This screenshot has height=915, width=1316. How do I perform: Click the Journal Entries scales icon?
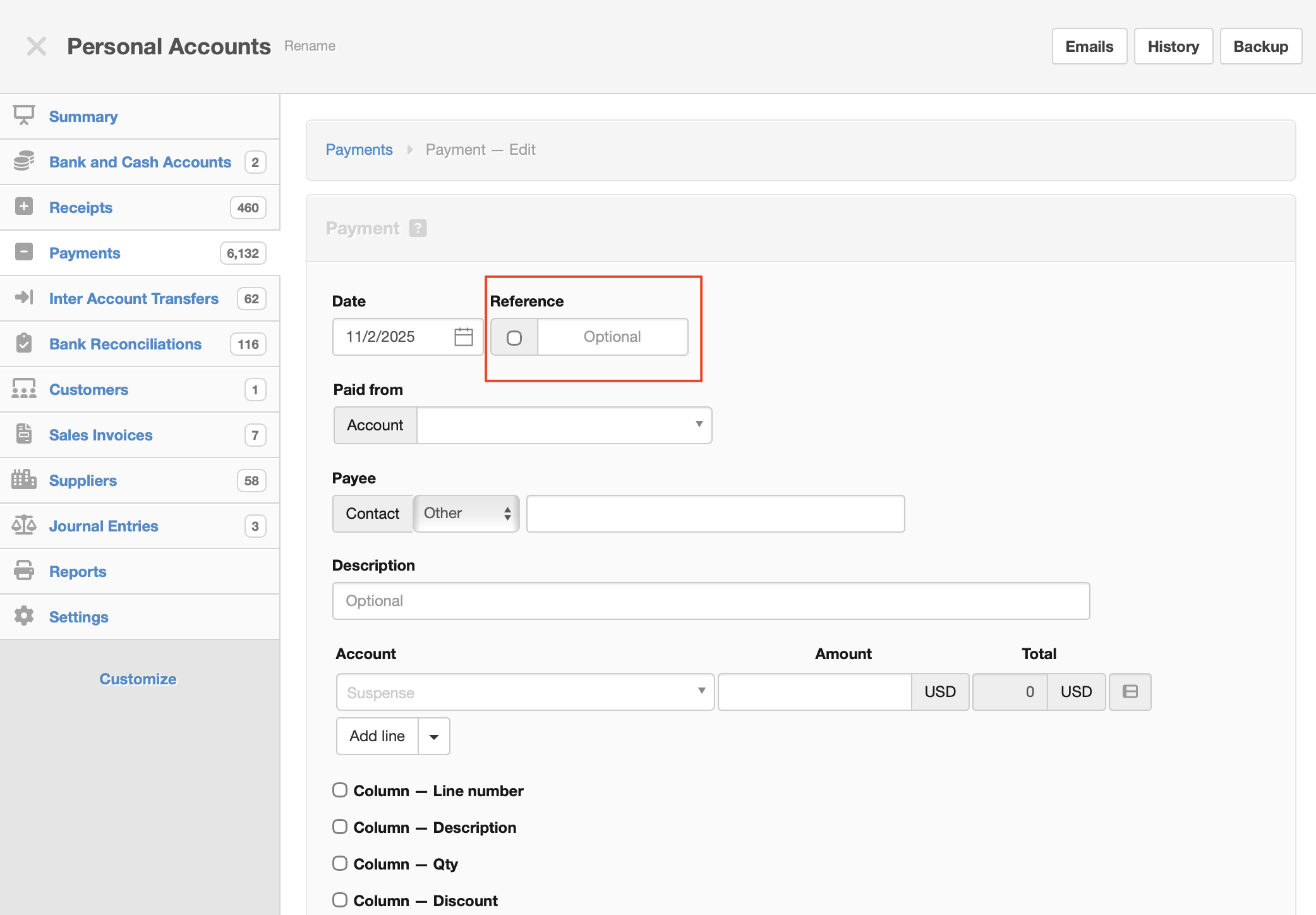click(x=24, y=526)
